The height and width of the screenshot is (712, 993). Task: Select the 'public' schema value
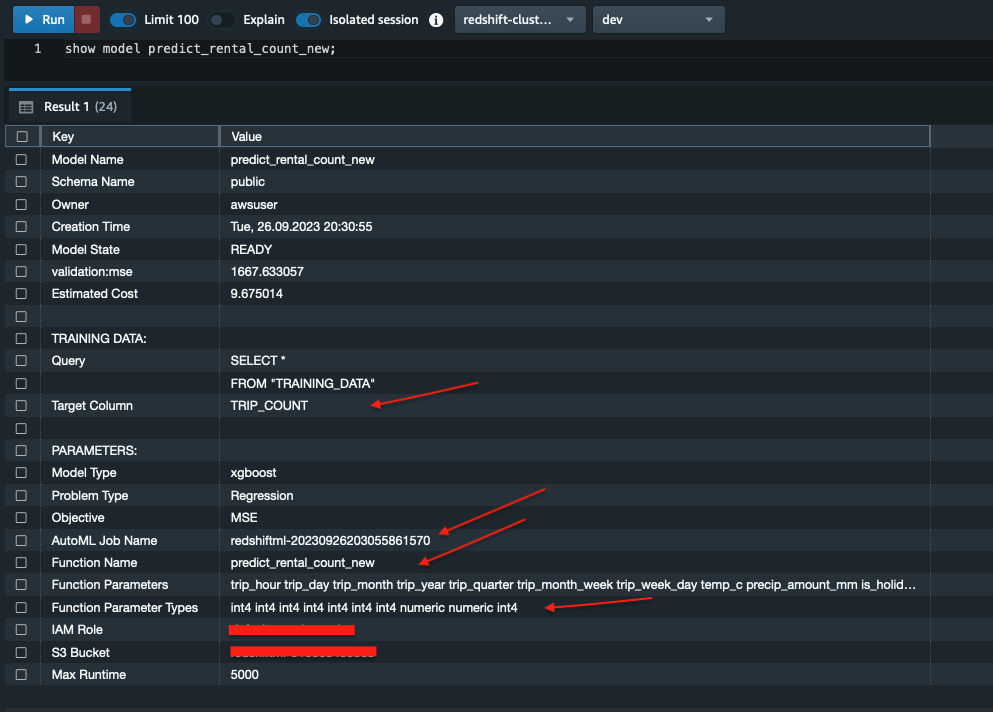click(248, 182)
